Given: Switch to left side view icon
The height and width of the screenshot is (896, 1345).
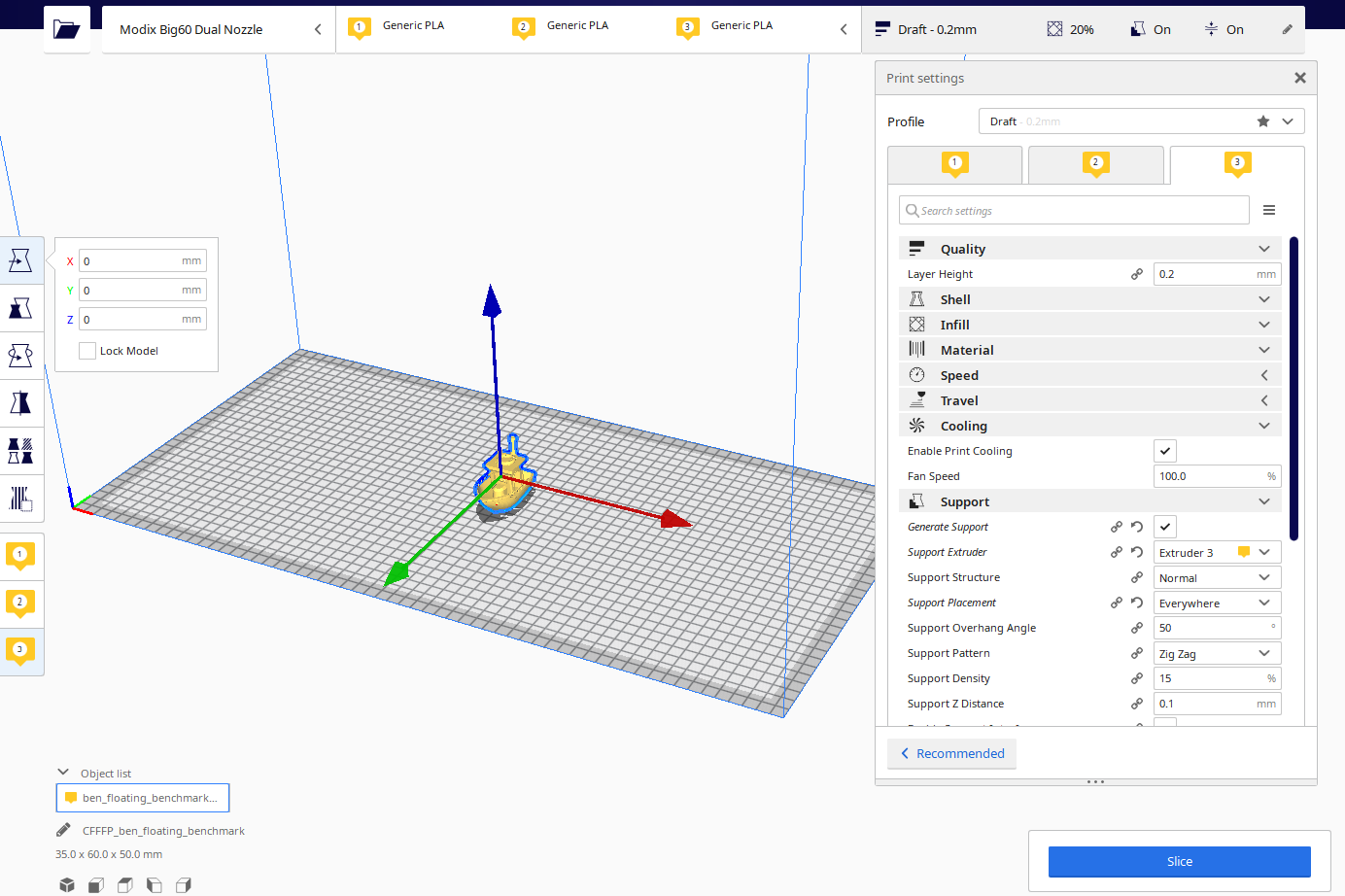Looking at the screenshot, I should (155, 884).
